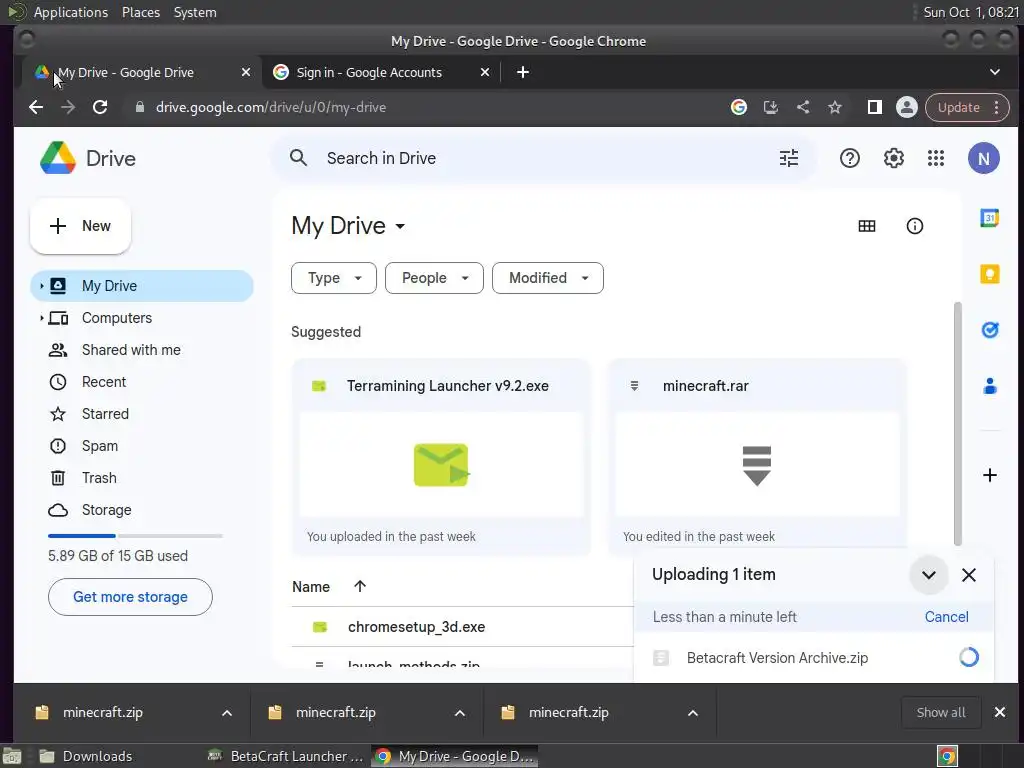Open System menu
The image size is (1024, 768).
click(195, 12)
